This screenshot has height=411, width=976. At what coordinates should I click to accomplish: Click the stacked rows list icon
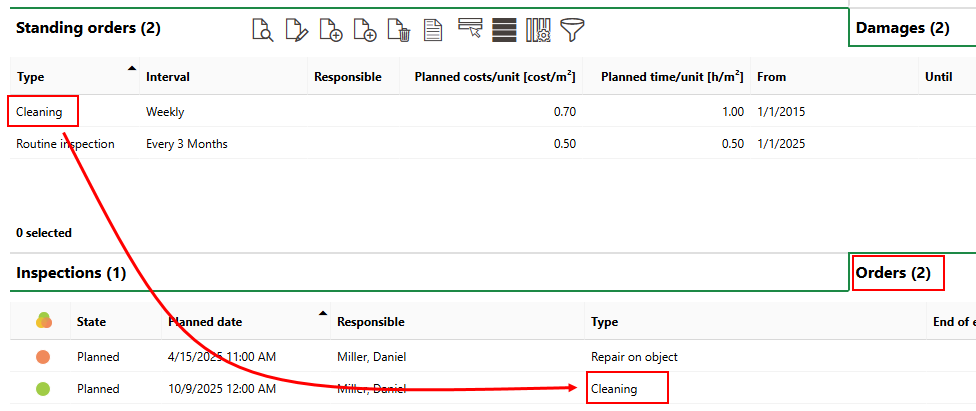click(504, 30)
